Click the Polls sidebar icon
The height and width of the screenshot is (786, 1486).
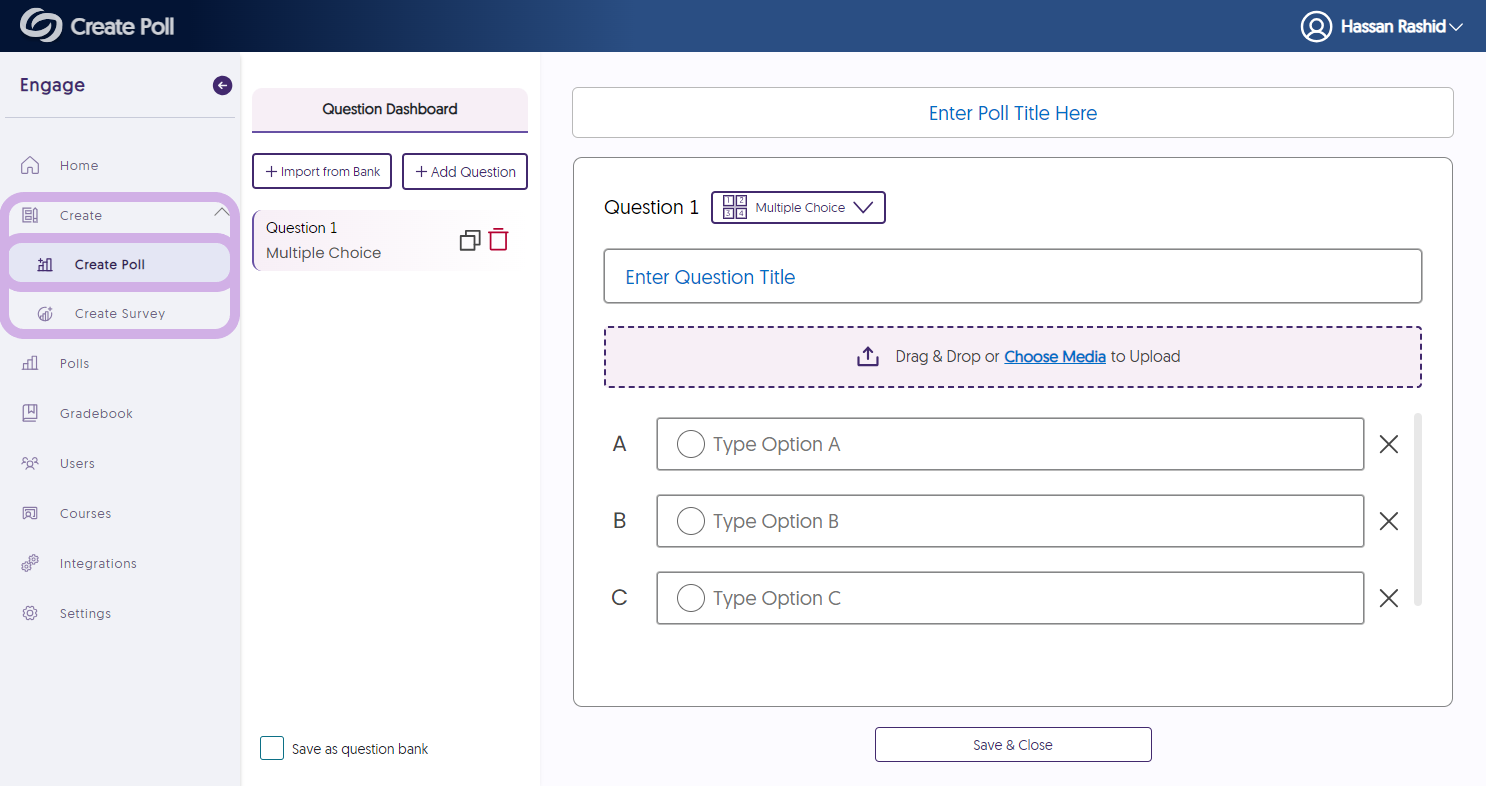click(x=30, y=363)
